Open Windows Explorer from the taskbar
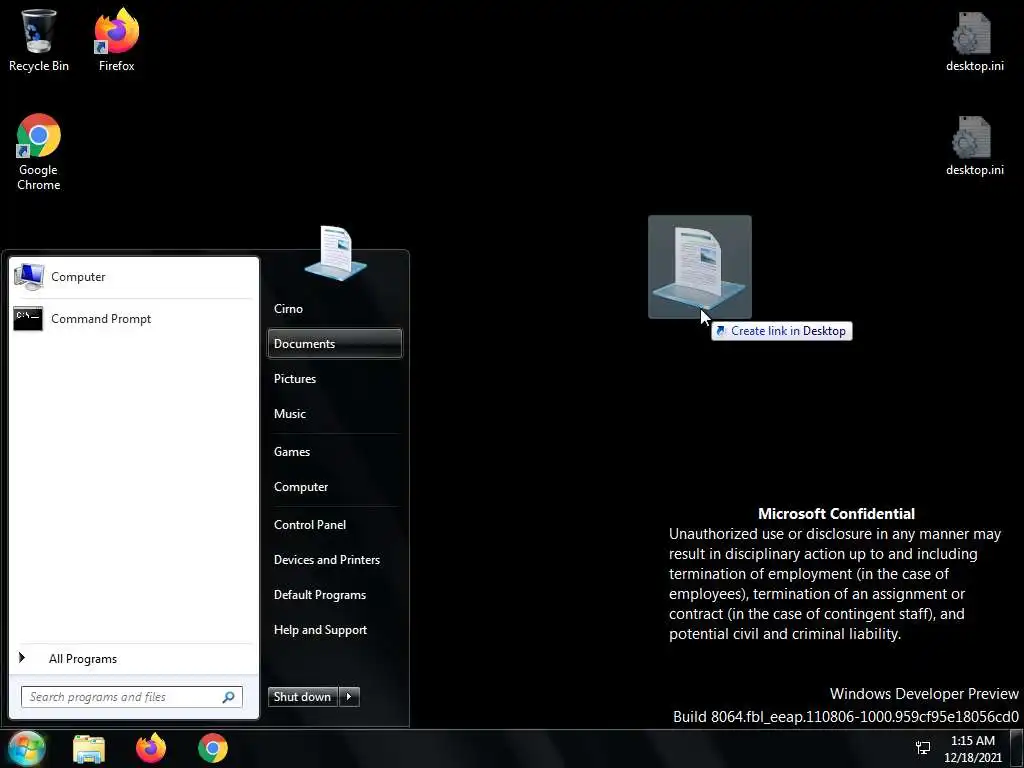This screenshot has height=768, width=1024. point(89,748)
